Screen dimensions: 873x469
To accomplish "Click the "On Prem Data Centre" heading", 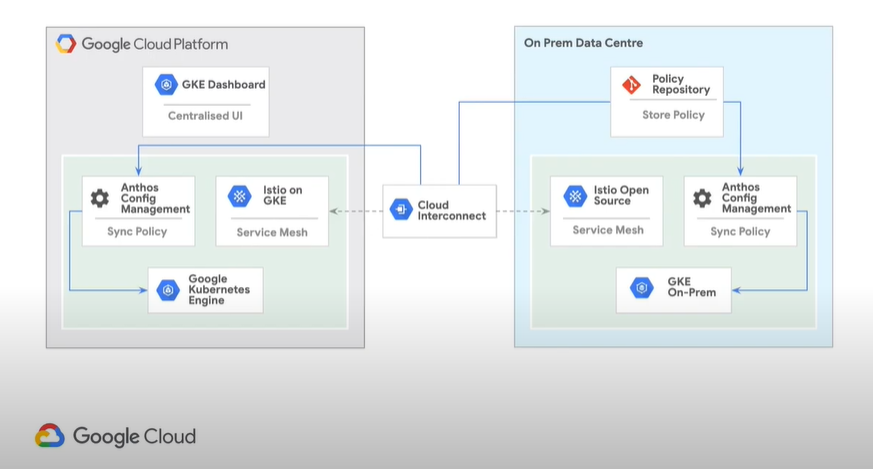I will coord(583,43).
